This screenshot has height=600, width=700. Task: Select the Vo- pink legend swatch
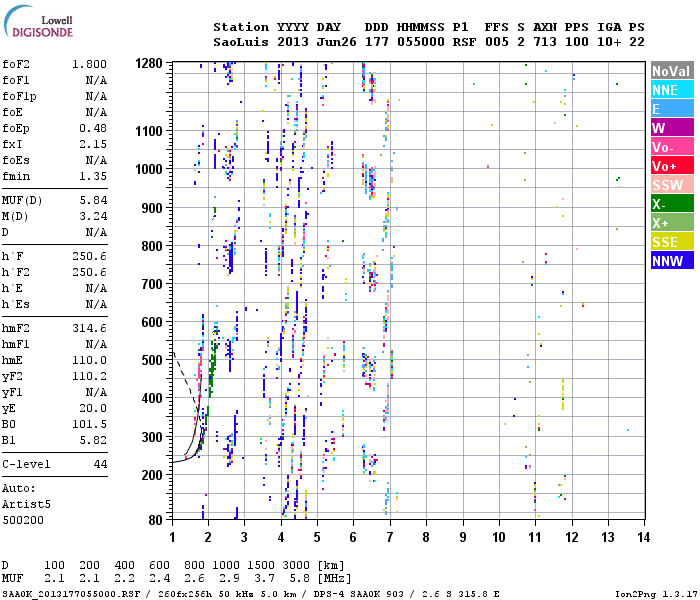pos(672,147)
